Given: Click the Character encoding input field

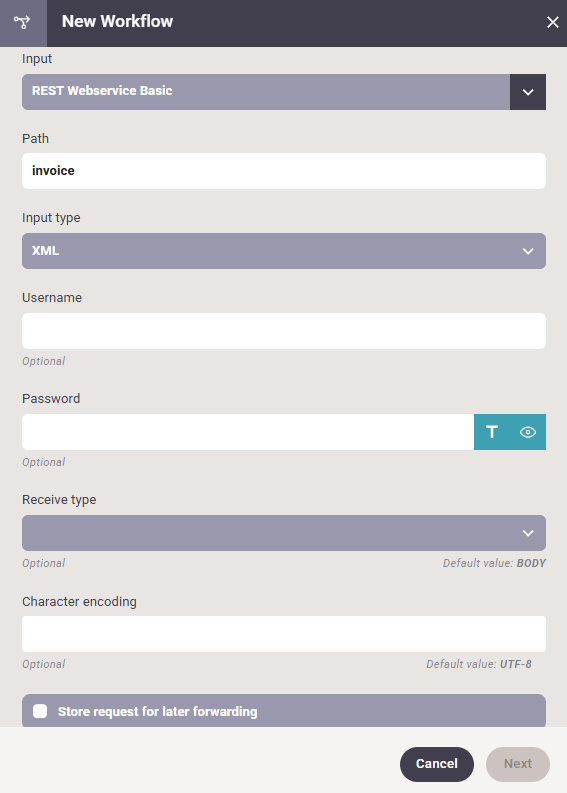Looking at the screenshot, I should coord(284,634).
